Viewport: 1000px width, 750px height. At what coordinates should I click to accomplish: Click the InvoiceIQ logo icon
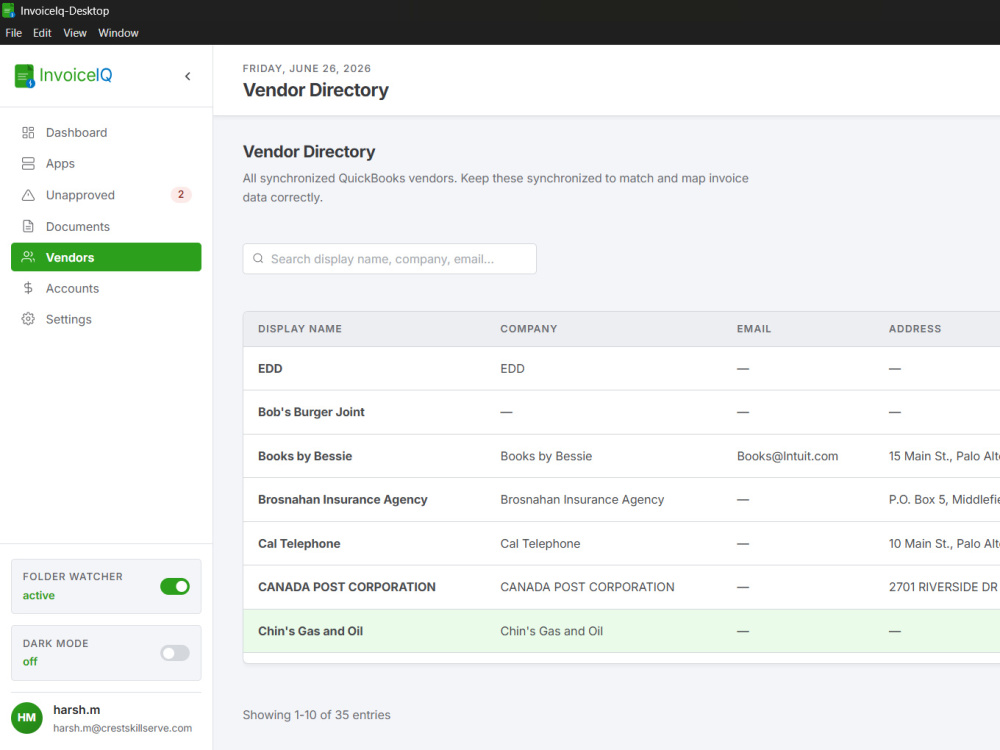(x=25, y=76)
